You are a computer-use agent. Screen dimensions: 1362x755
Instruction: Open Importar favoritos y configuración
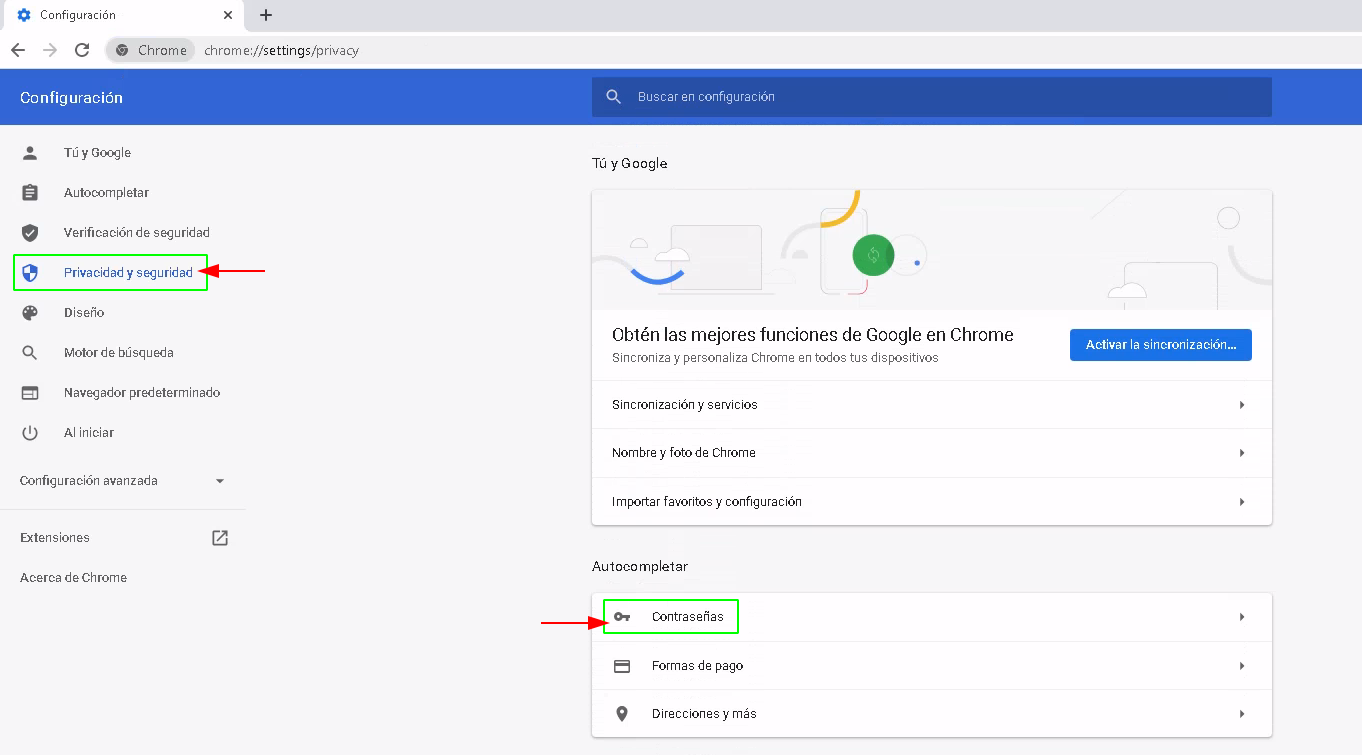(x=932, y=501)
